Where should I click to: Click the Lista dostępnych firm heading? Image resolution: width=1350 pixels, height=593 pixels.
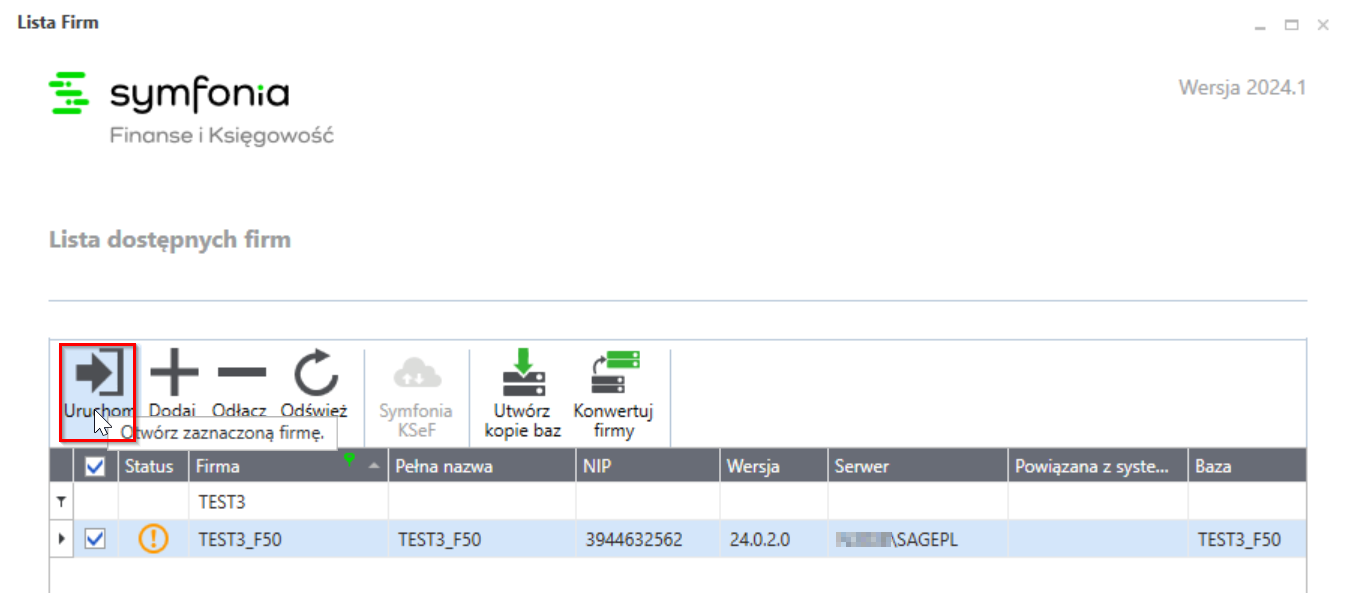point(170,240)
